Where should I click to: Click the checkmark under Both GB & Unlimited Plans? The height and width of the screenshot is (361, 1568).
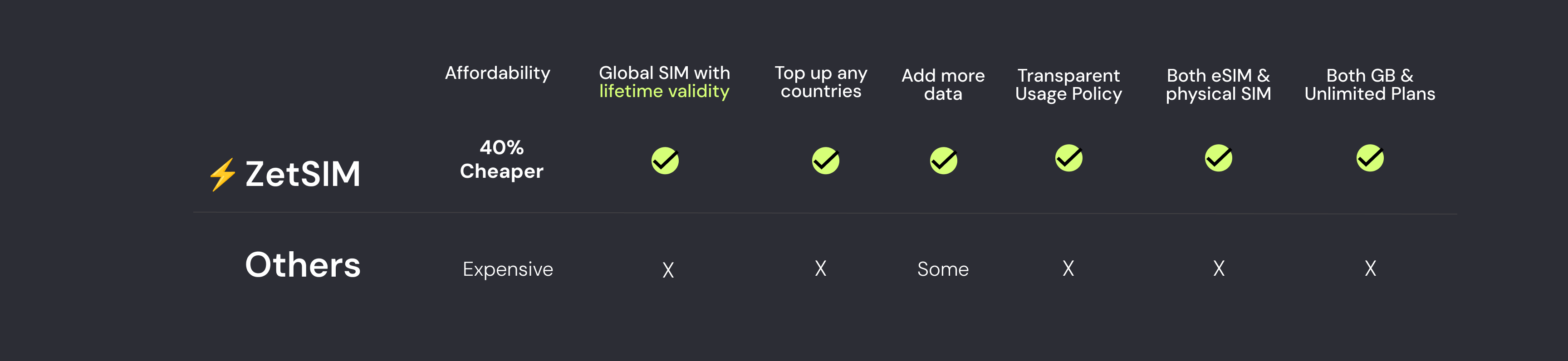click(x=1370, y=158)
